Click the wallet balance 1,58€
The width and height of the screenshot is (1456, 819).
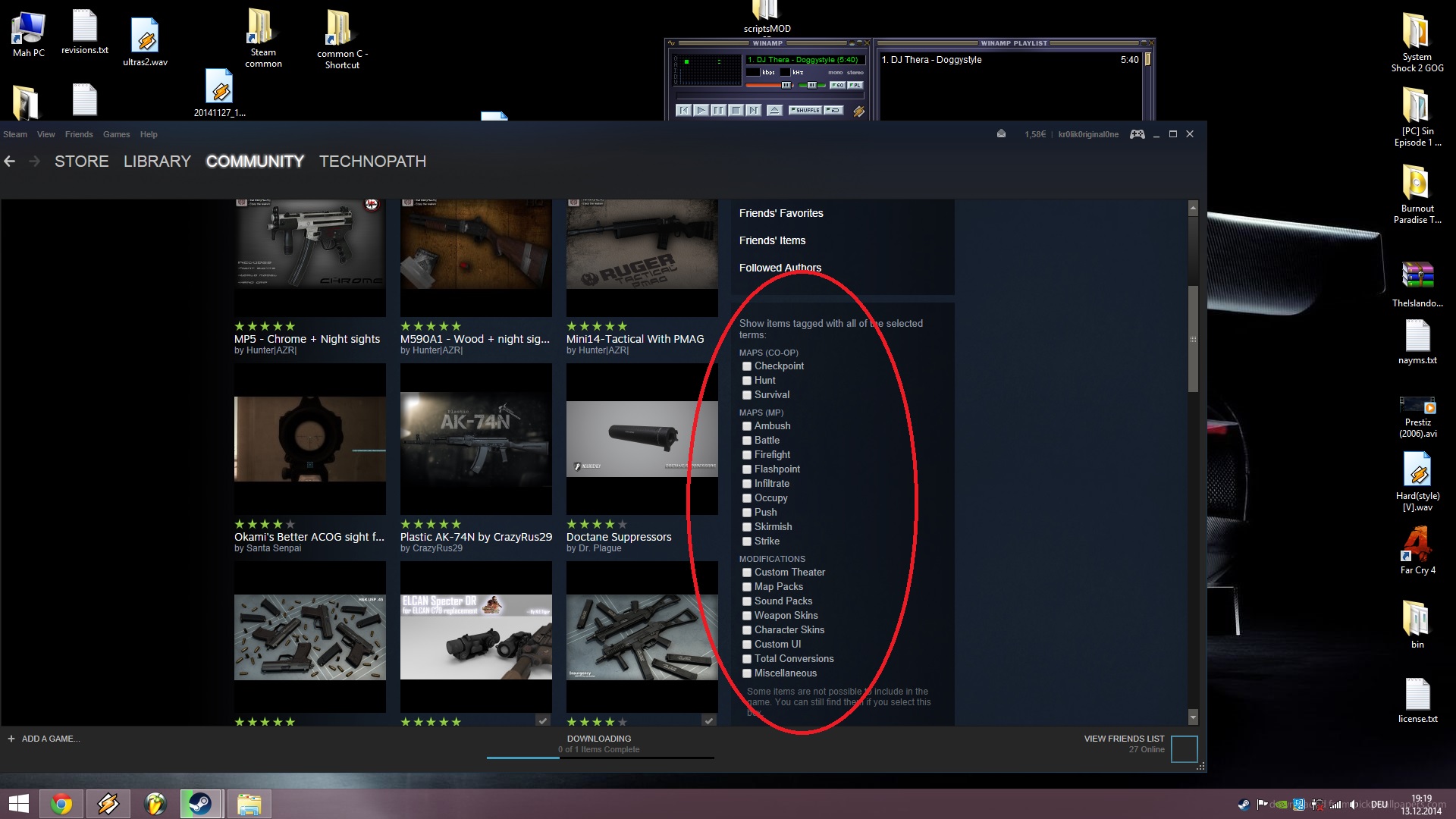(x=1035, y=134)
